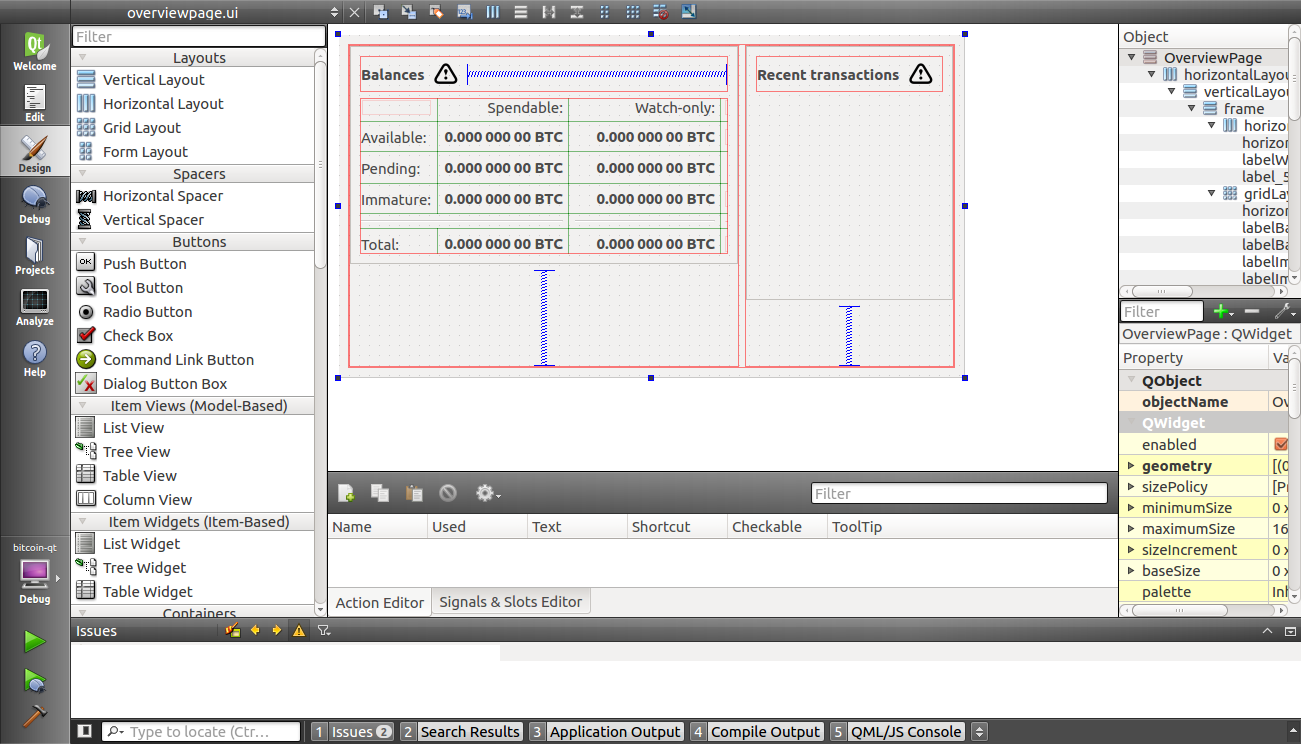Click the Build hammer icon

tap(34, 716)
